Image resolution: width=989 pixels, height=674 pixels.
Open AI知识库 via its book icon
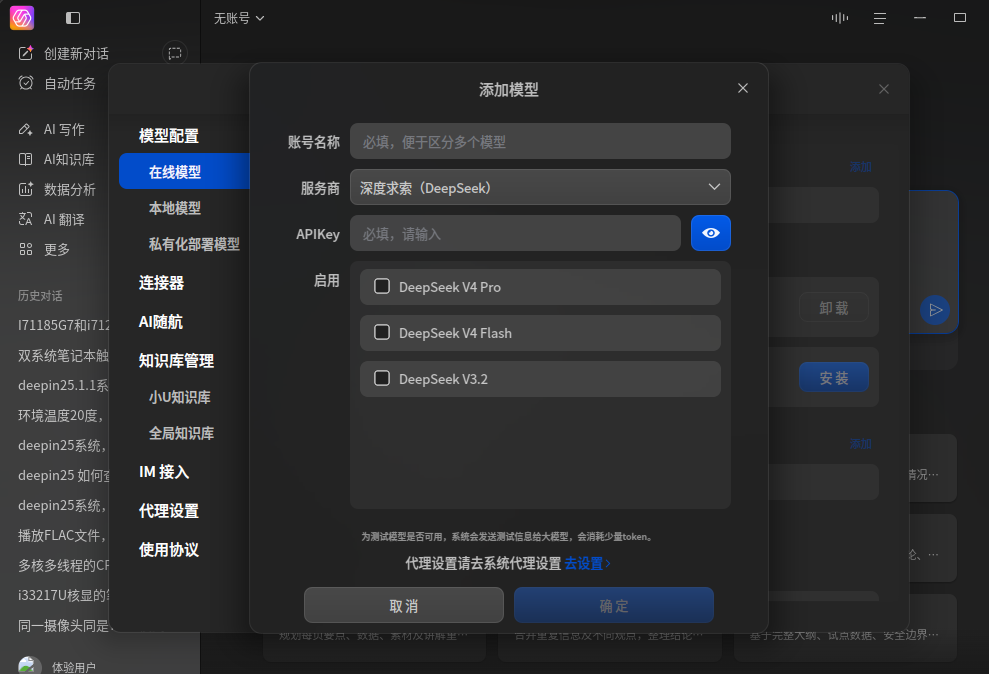click(26, 159)
